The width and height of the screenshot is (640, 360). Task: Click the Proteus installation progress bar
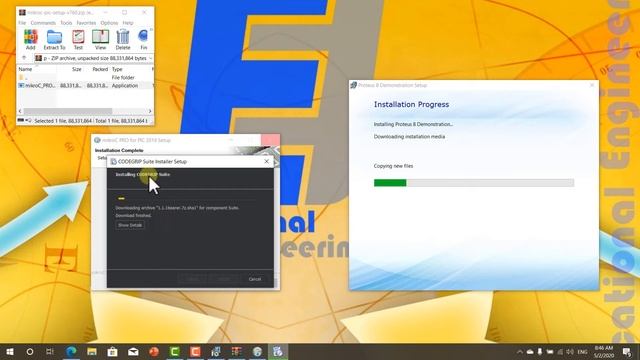pos(474,183)
